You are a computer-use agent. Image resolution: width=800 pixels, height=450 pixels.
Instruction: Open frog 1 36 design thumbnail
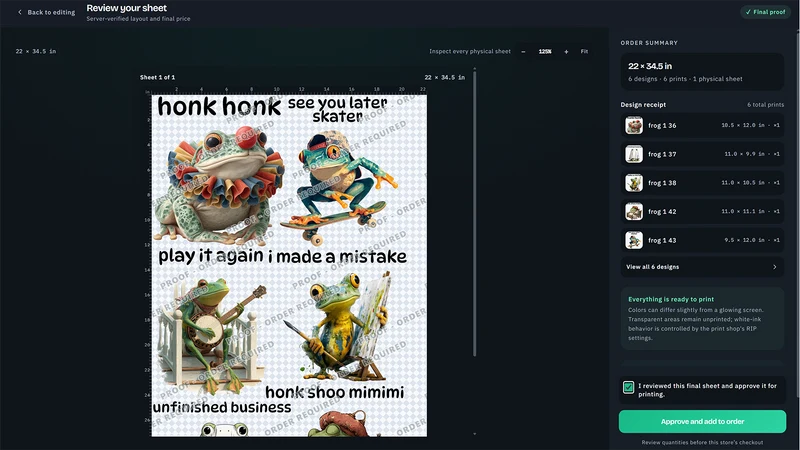[634, 125]
